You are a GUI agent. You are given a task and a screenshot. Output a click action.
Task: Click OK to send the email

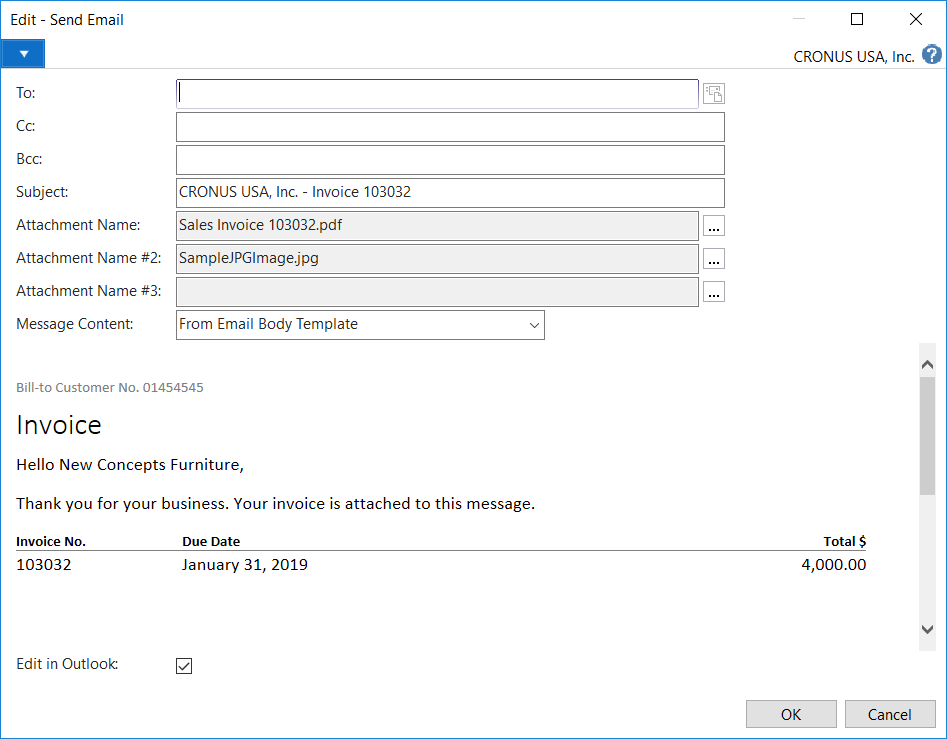(x=791, y=714)
